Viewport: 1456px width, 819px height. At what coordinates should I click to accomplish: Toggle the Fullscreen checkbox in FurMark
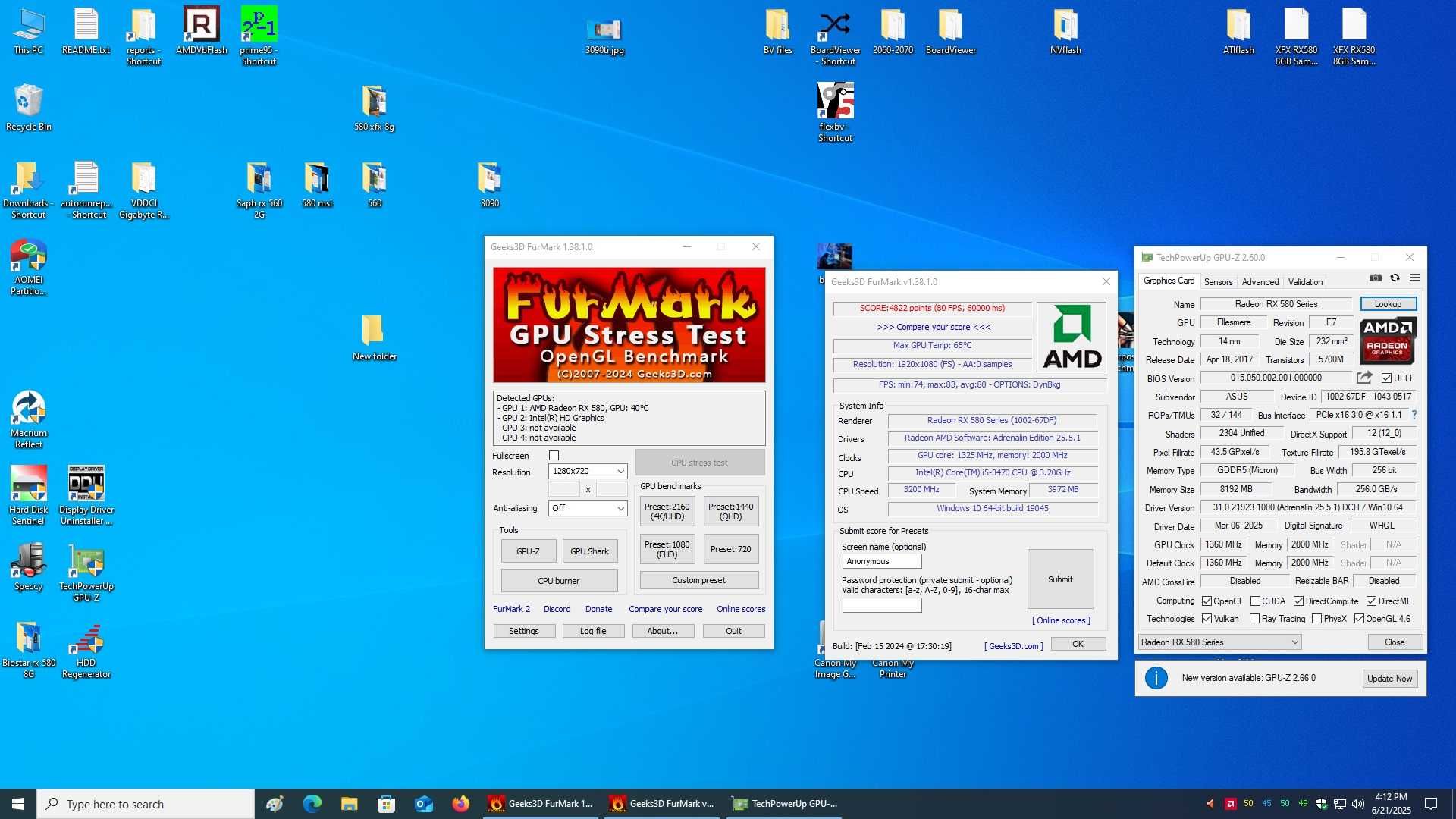[554, 456]
